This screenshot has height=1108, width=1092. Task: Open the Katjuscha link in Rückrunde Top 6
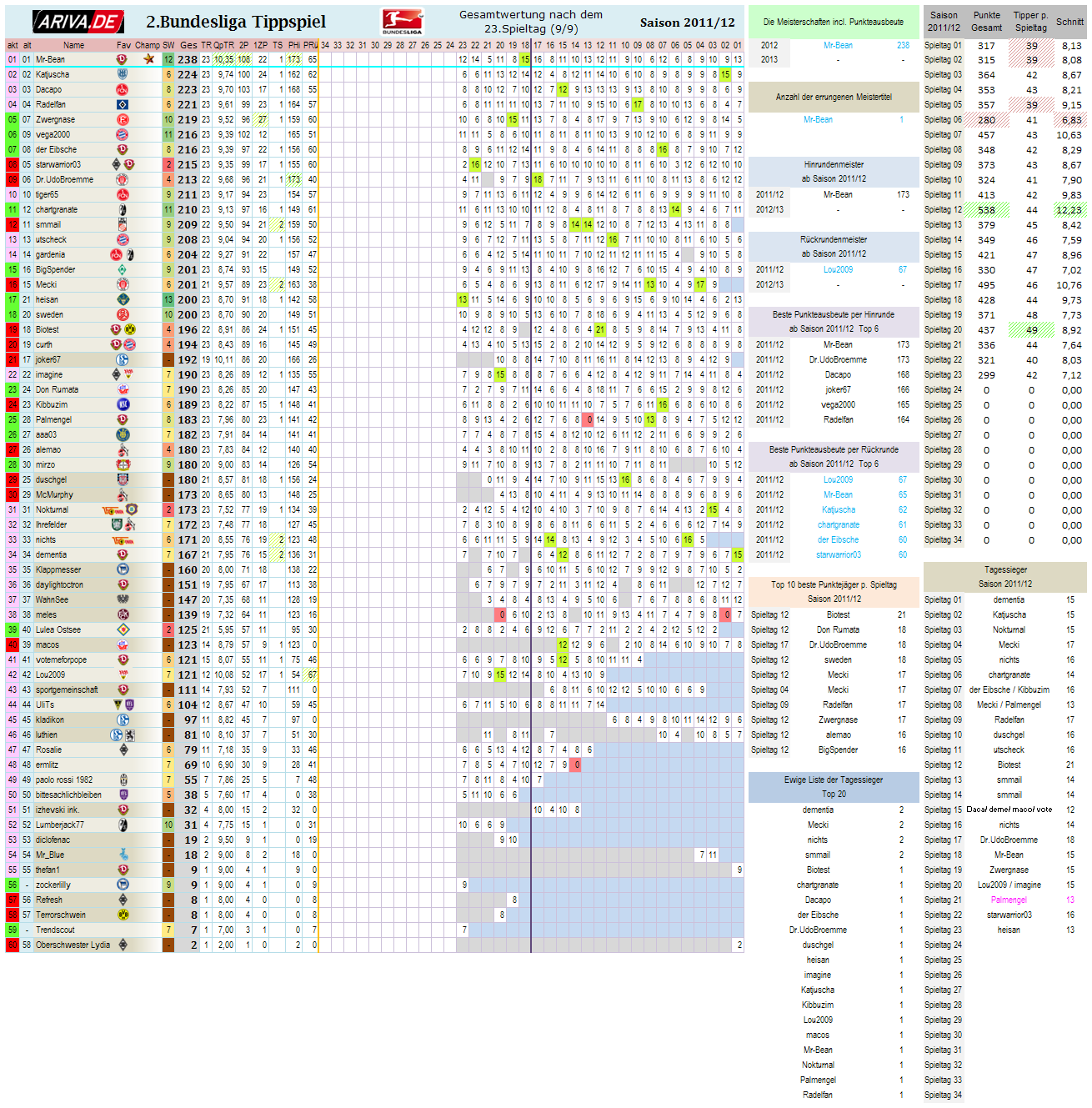(838, 509)
